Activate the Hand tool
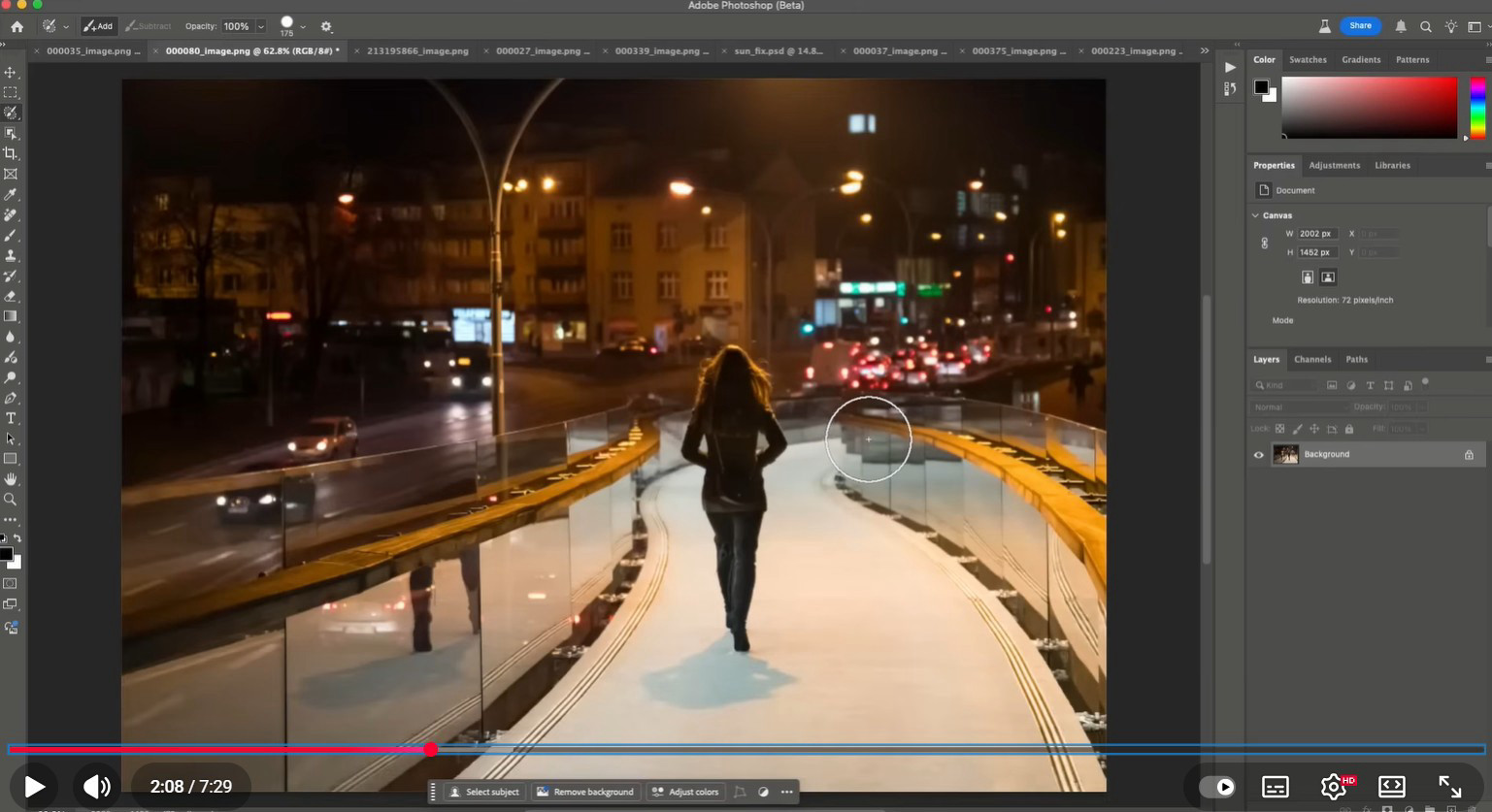 pyautogui.click(x=11, y=479)
